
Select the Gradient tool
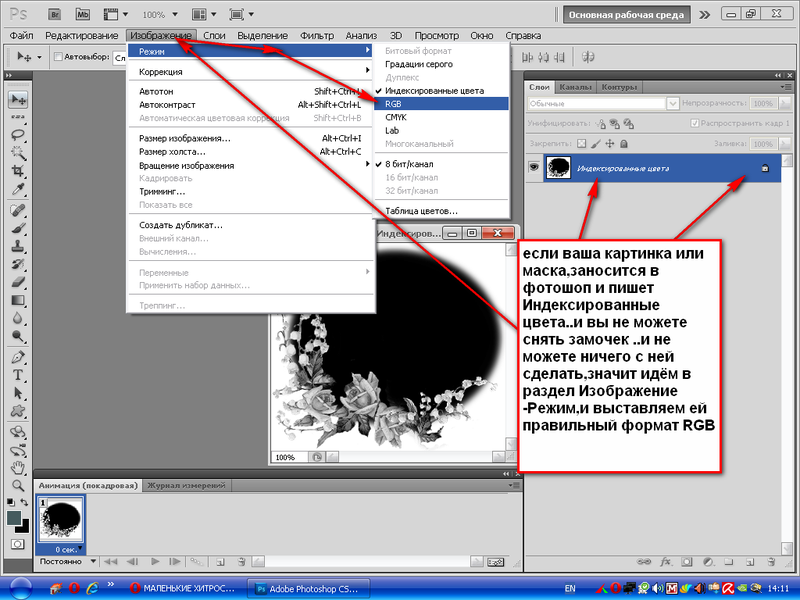point(18,300)
